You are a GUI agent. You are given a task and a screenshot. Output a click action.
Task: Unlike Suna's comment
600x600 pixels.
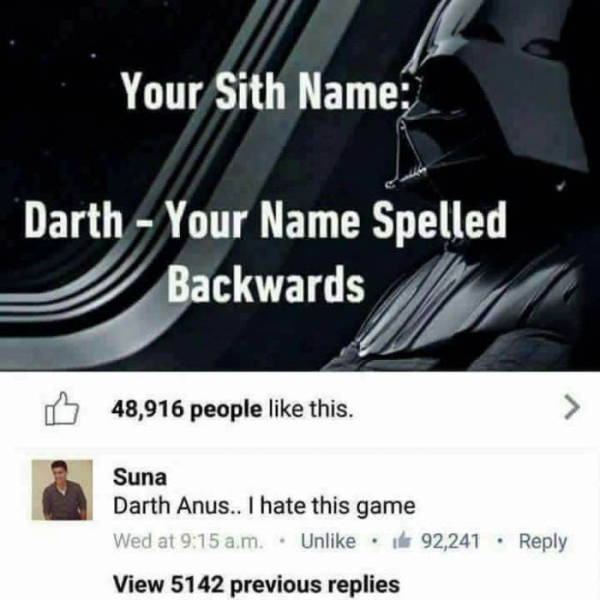tap(328, 541)
